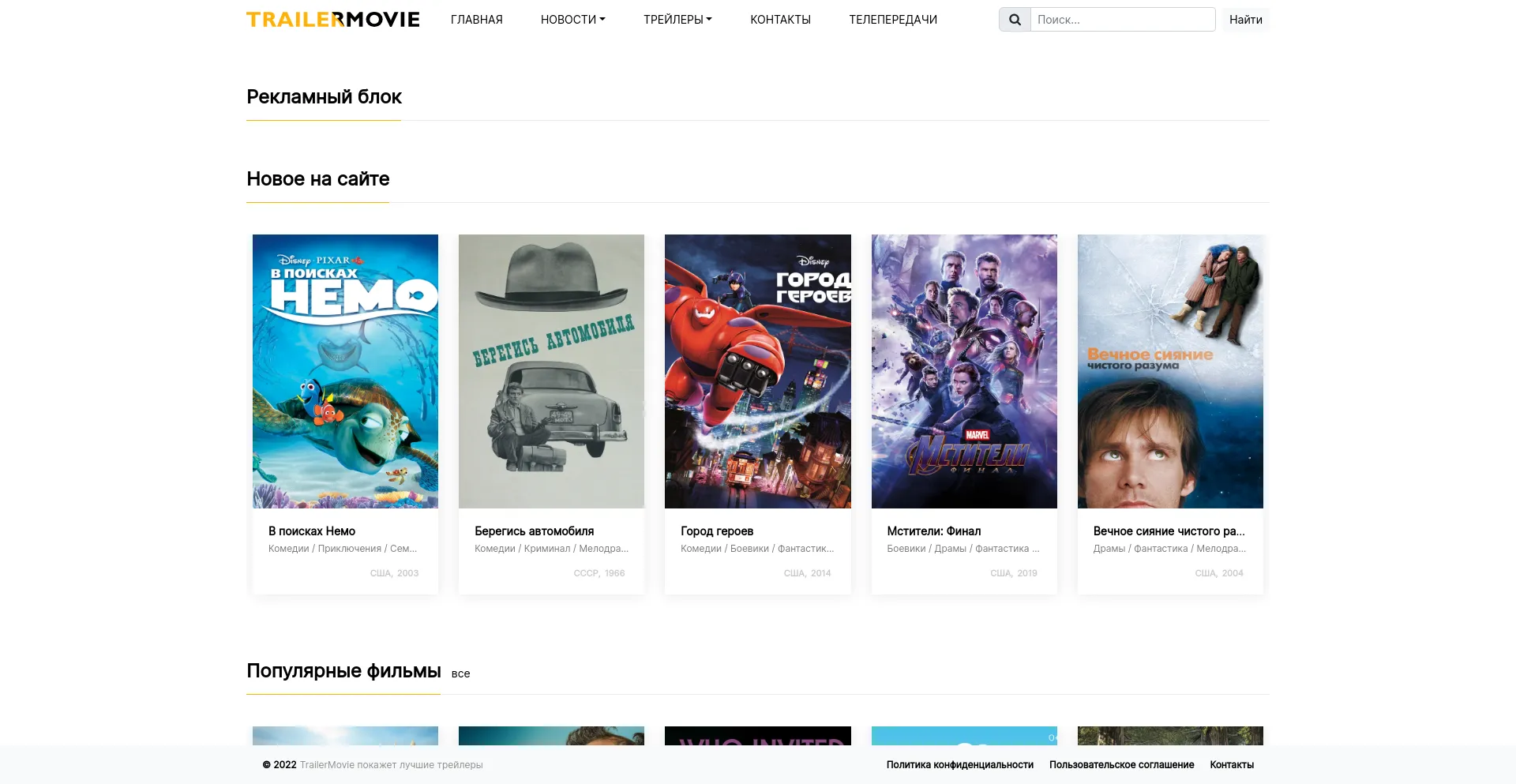The image size is (1516, 784).
Task: Click the США, 2003 label
Action: point(395,573)
